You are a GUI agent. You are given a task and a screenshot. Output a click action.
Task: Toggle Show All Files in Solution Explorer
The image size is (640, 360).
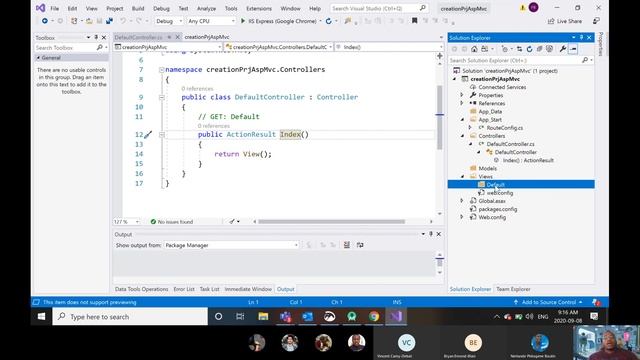click(x=549, y=49)
